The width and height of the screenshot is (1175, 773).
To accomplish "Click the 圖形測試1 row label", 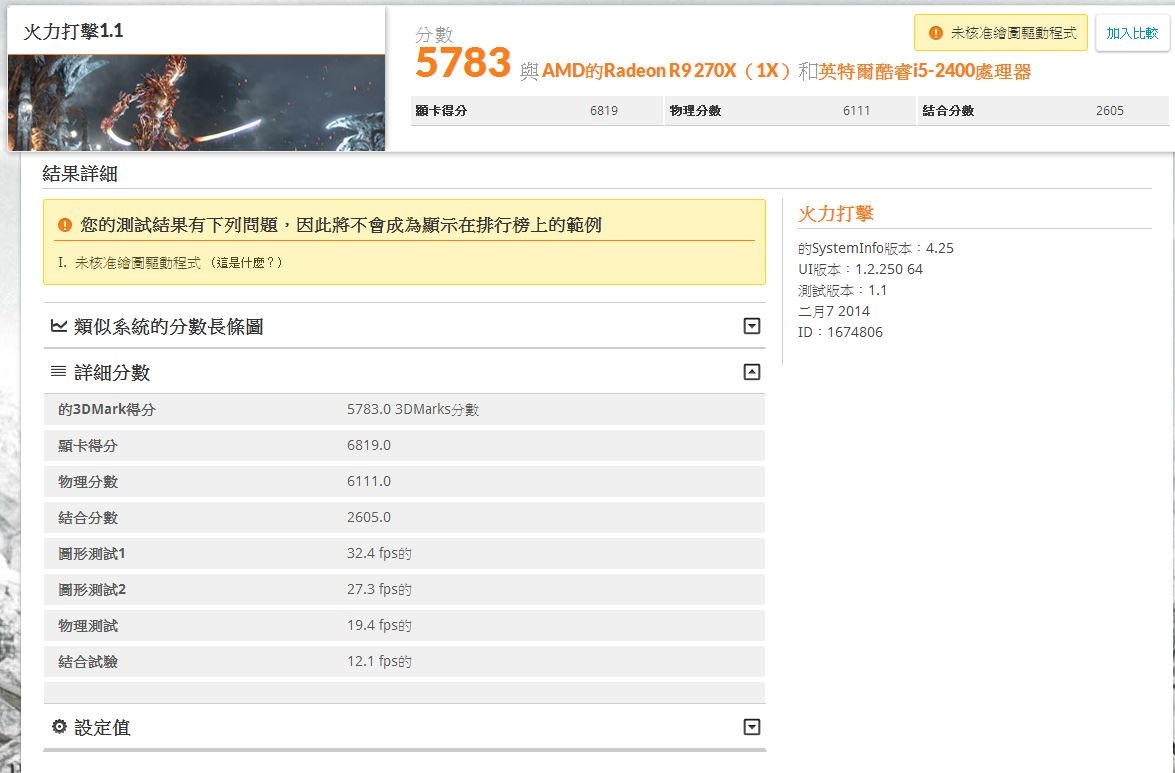I will coord(91,554).
